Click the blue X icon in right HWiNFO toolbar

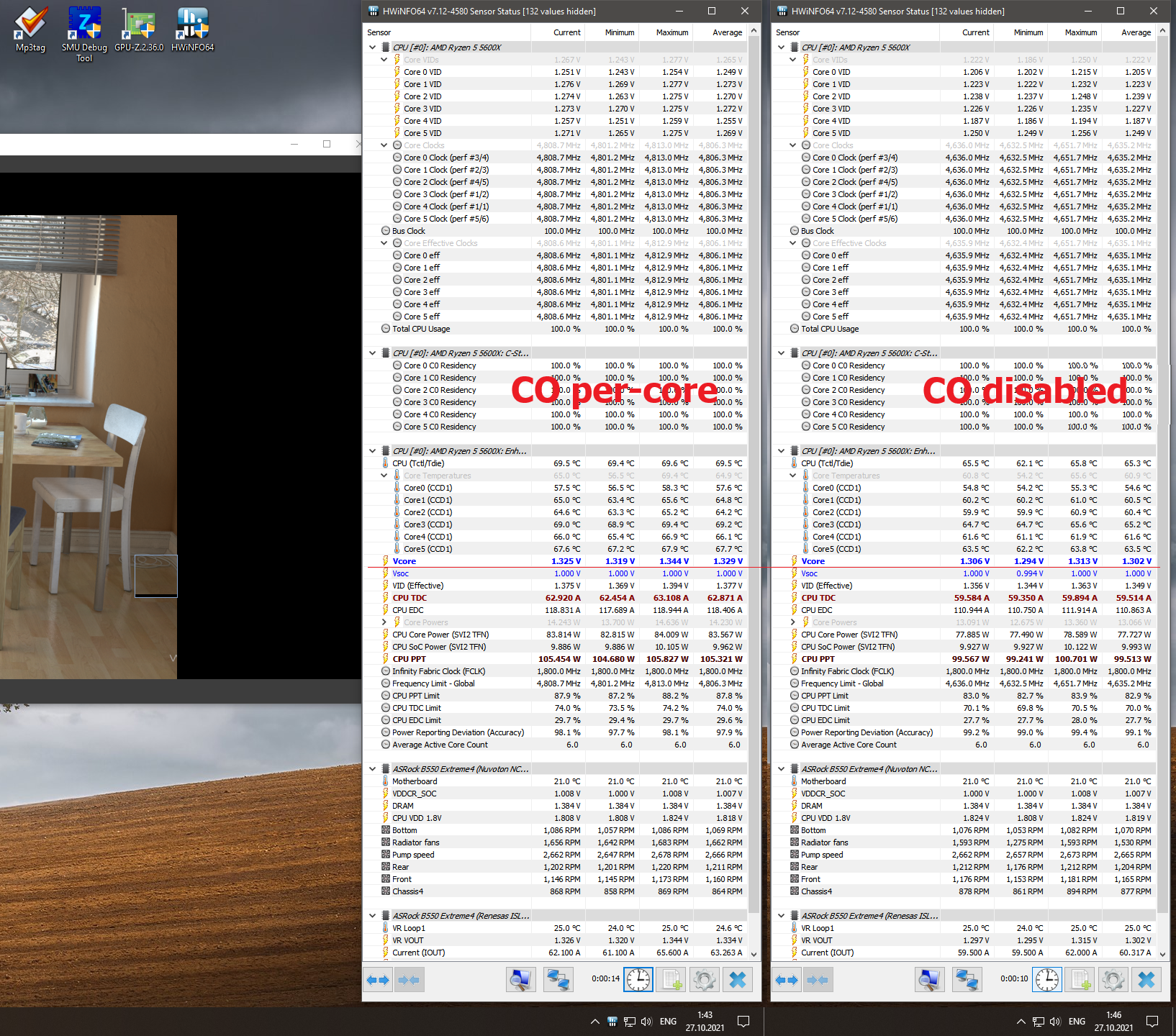pos(1146,979)
